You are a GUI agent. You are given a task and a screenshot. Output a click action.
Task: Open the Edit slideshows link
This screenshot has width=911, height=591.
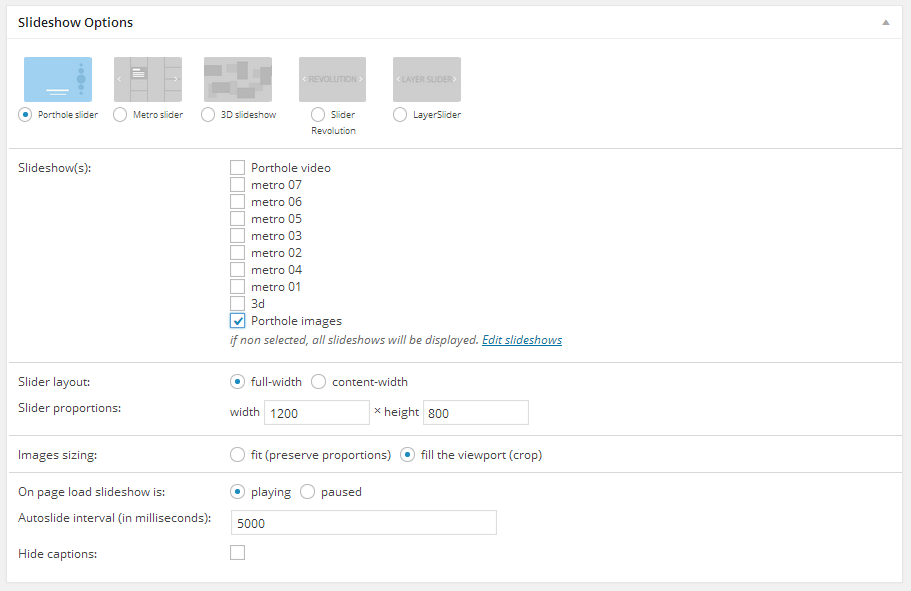tap(521, 340)
